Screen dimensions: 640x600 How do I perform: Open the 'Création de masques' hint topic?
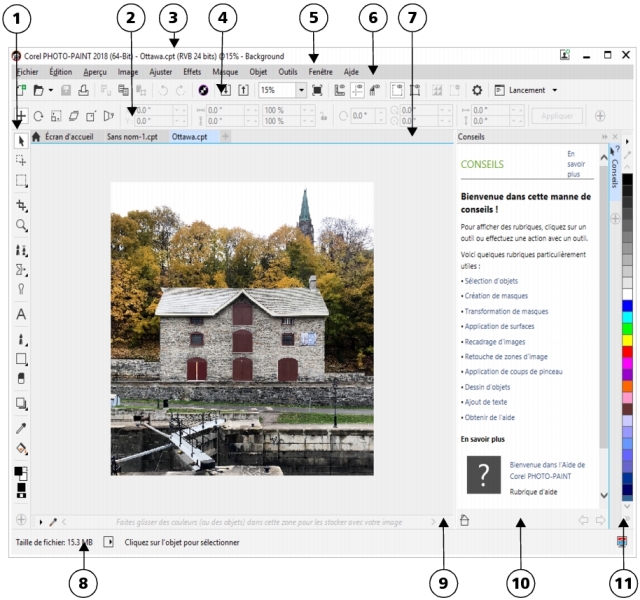click(x=497, y=297)
